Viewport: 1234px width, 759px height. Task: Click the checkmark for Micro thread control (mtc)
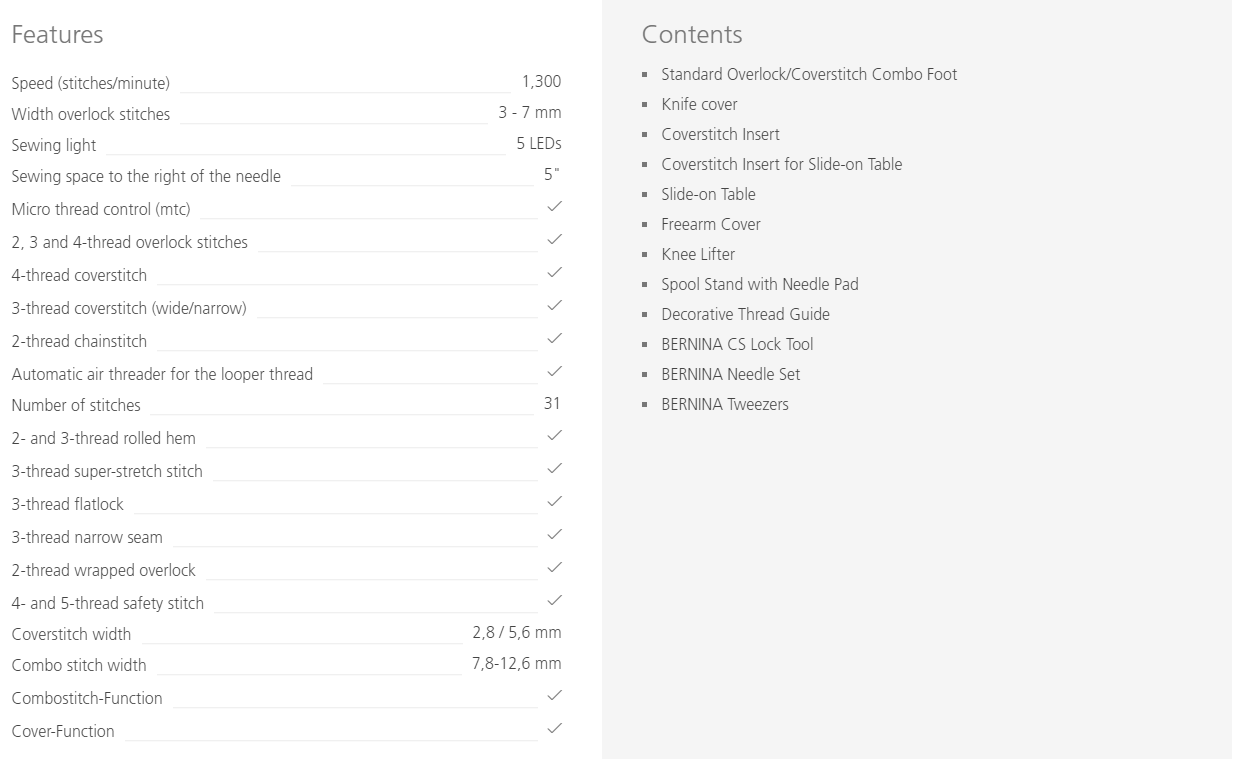click(x=555, y=206)
